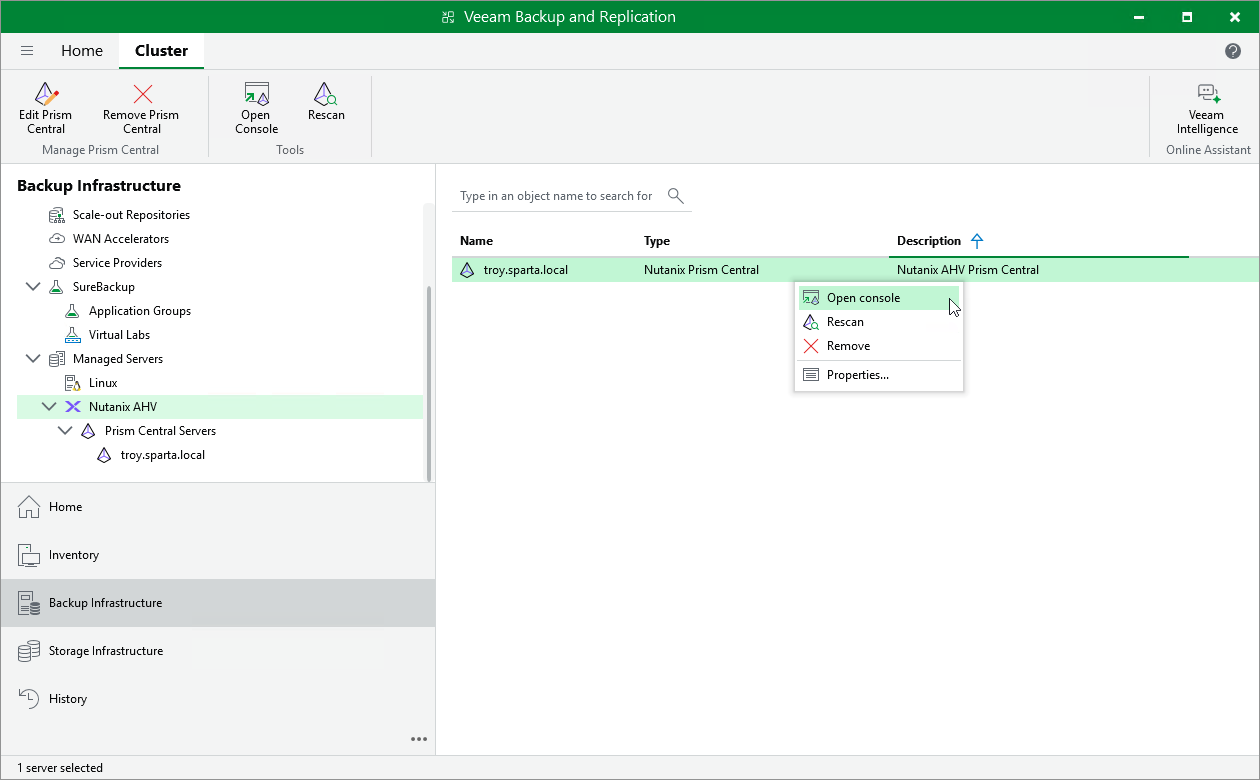Screen dimensions: 1260x780
Task: Collapse the Managed Servers tree node
Action: point(33,359)
